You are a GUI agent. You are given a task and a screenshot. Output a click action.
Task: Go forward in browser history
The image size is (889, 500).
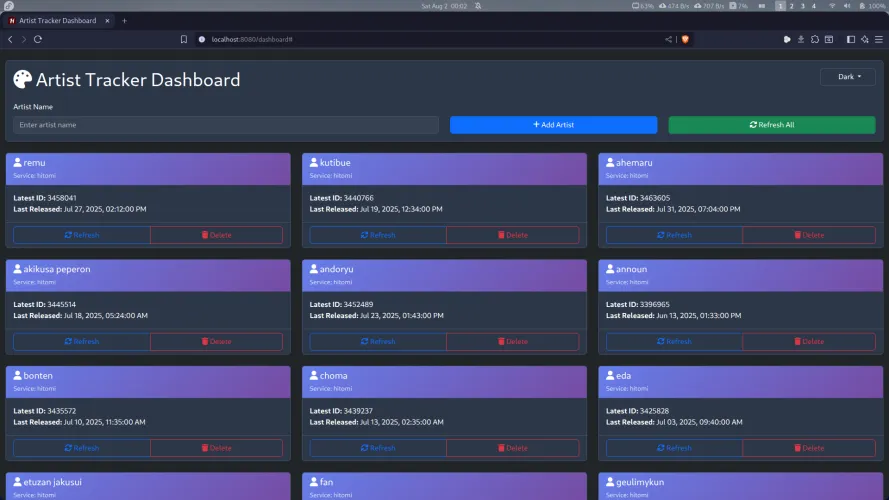tap(24, 39)
